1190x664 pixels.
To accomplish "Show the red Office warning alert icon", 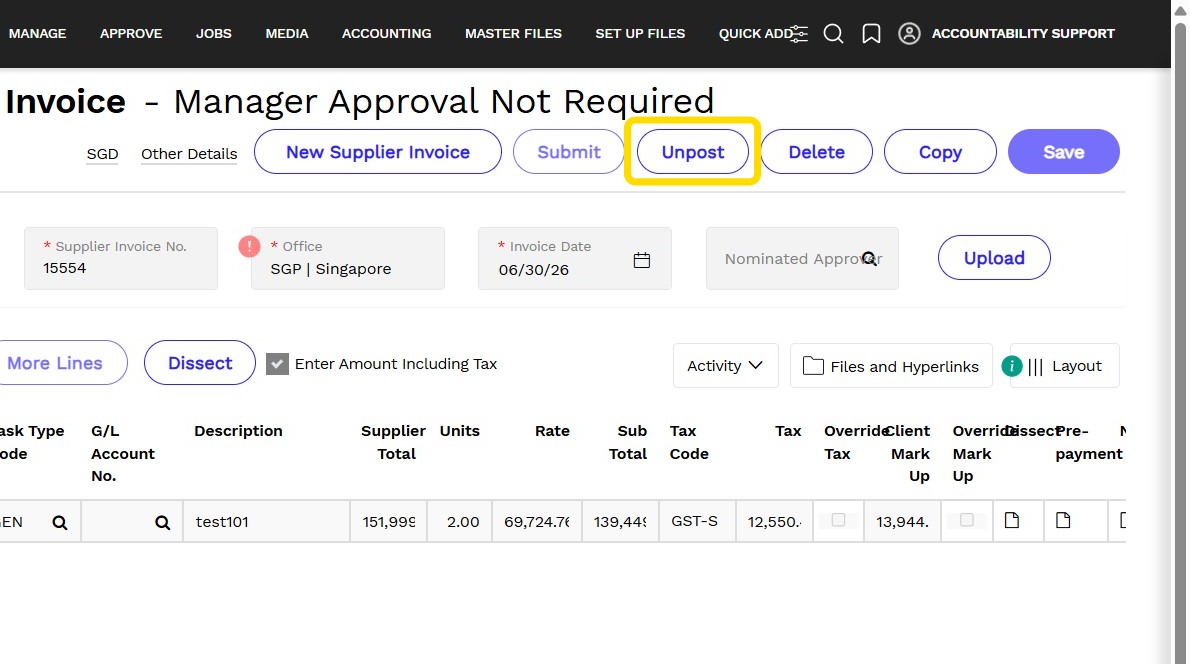I will (249, 247).
